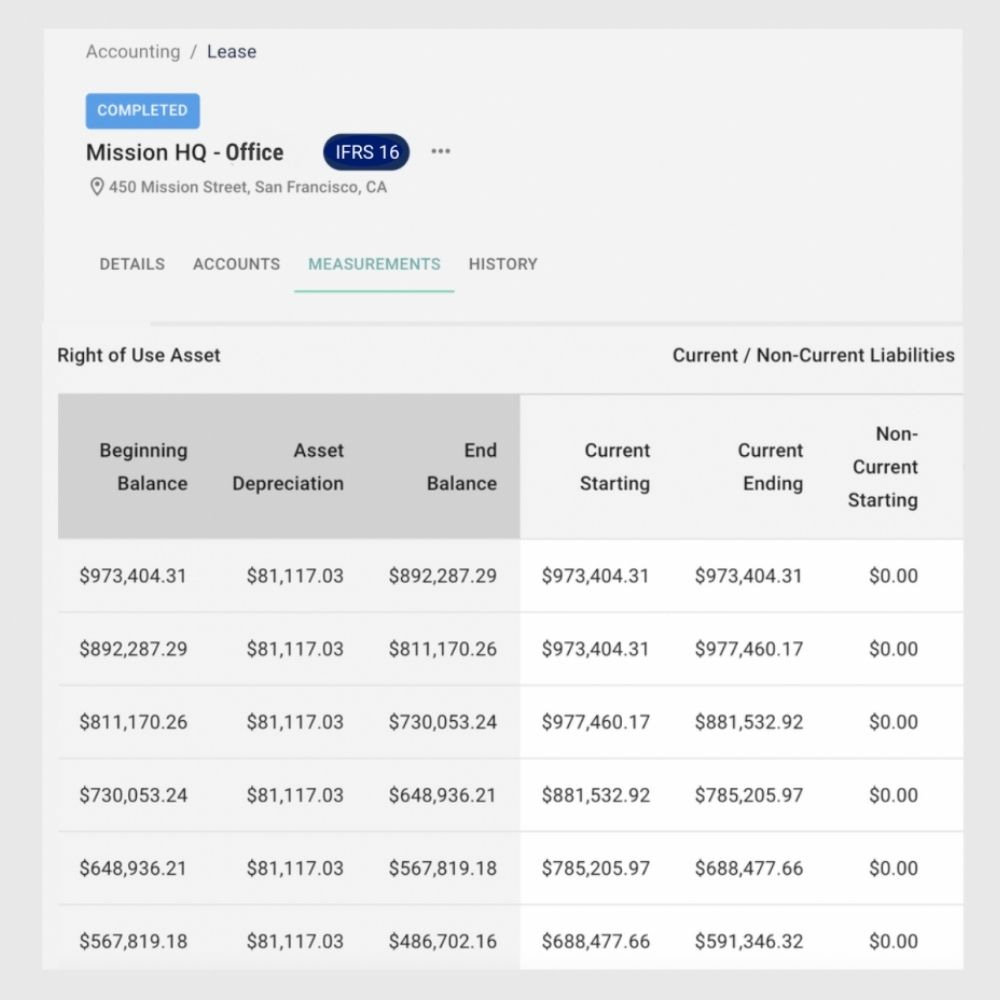Navigate to Accounting via the breadcrumb
This screenshot has width=1000, height=1000.
[133, 51]
